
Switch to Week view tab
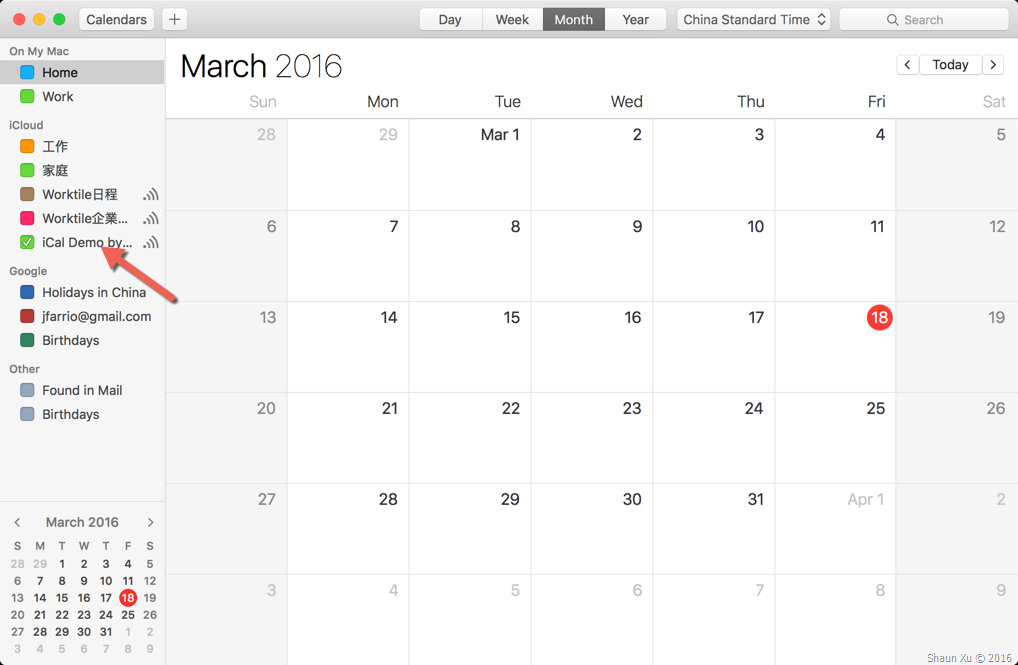[512, 19]
